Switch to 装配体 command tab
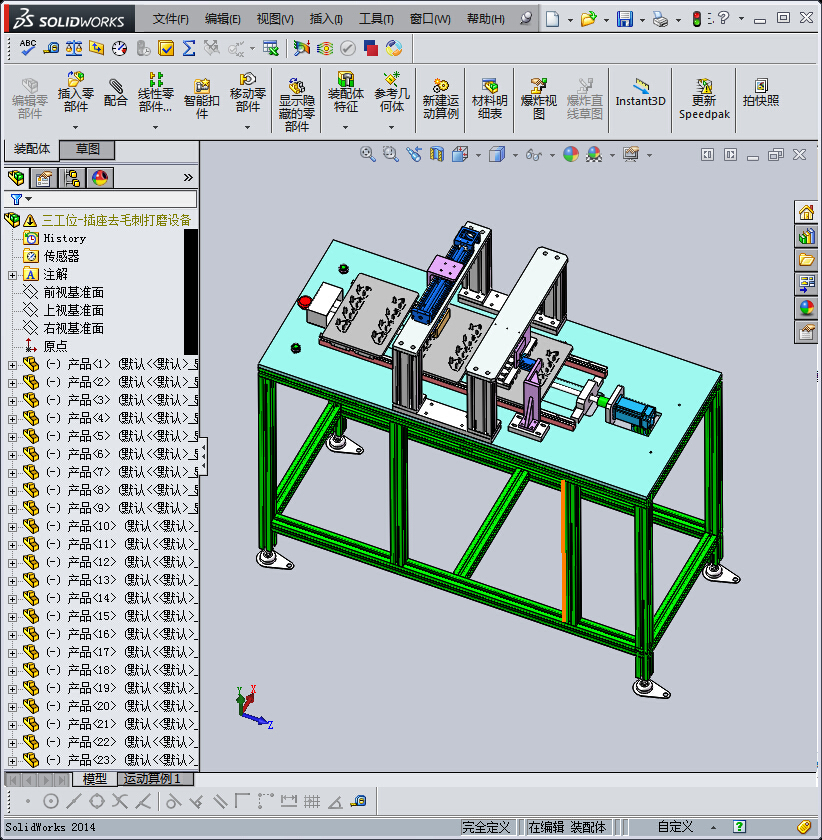The image size is (822, 840). click(x=32, y=149)
